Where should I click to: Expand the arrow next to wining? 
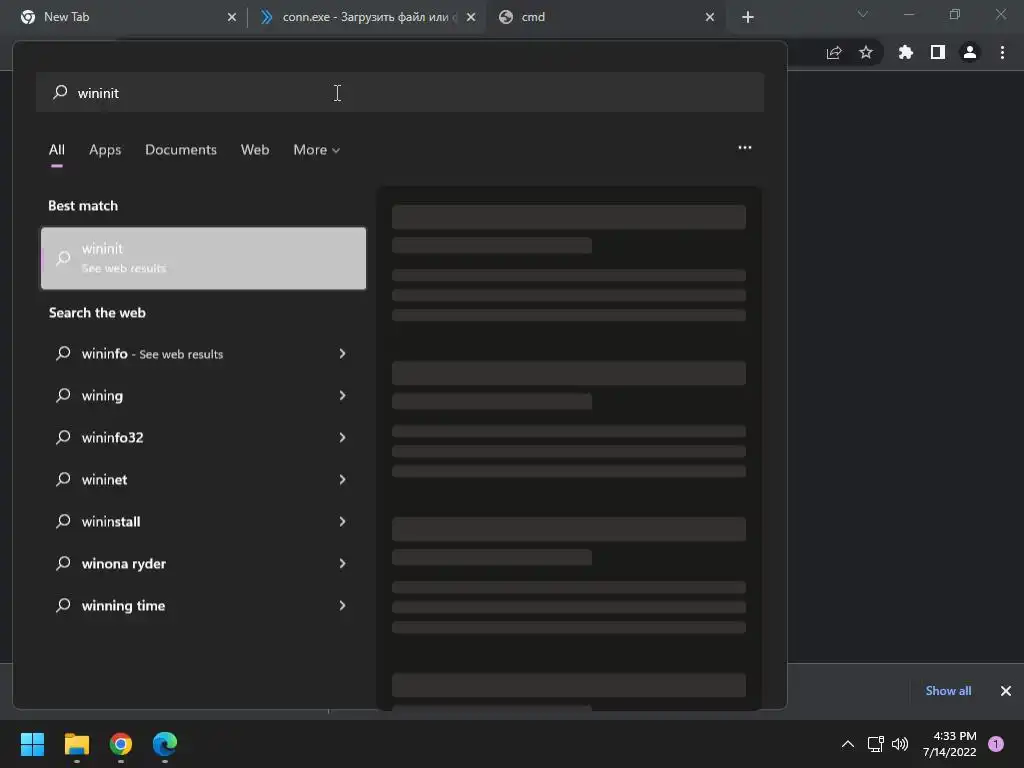pos(342,396)
